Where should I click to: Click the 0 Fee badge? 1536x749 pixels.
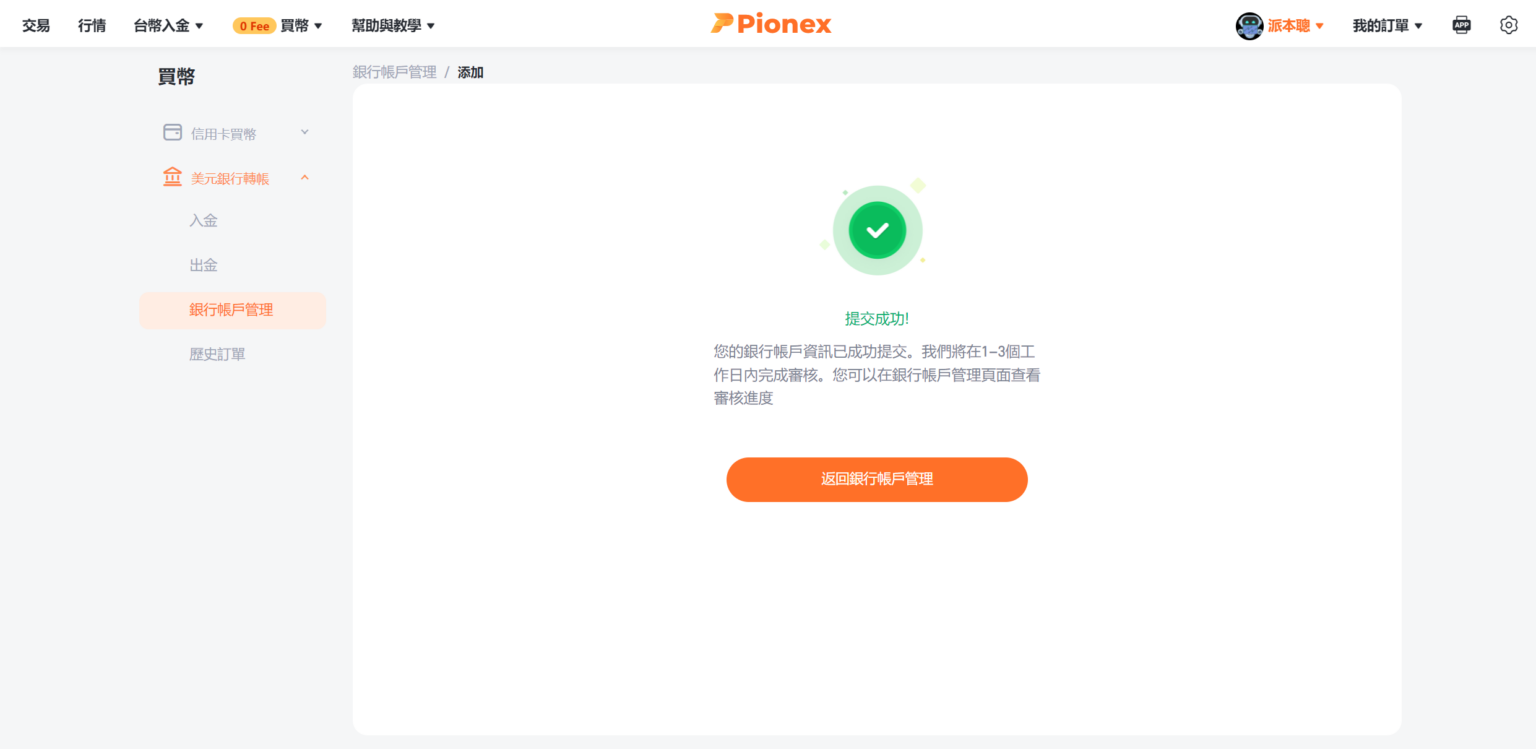click(254, 26)
